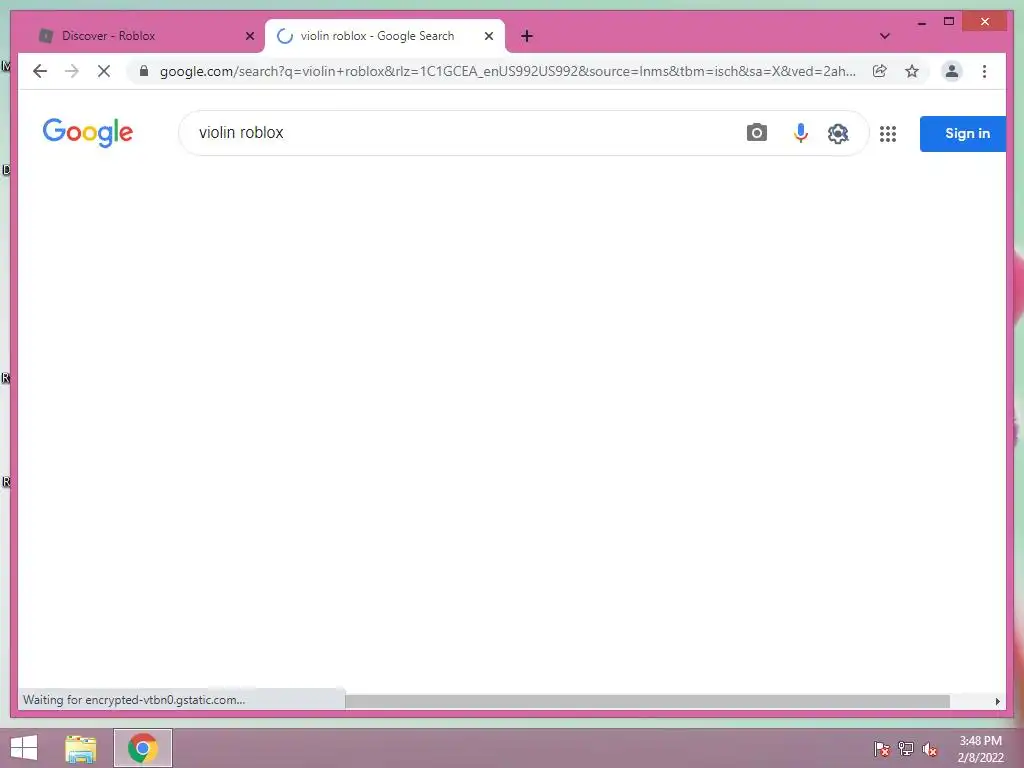1024x768 pixels.
Task: Select the violin roblox - Google Search tab
Action: 384,36
